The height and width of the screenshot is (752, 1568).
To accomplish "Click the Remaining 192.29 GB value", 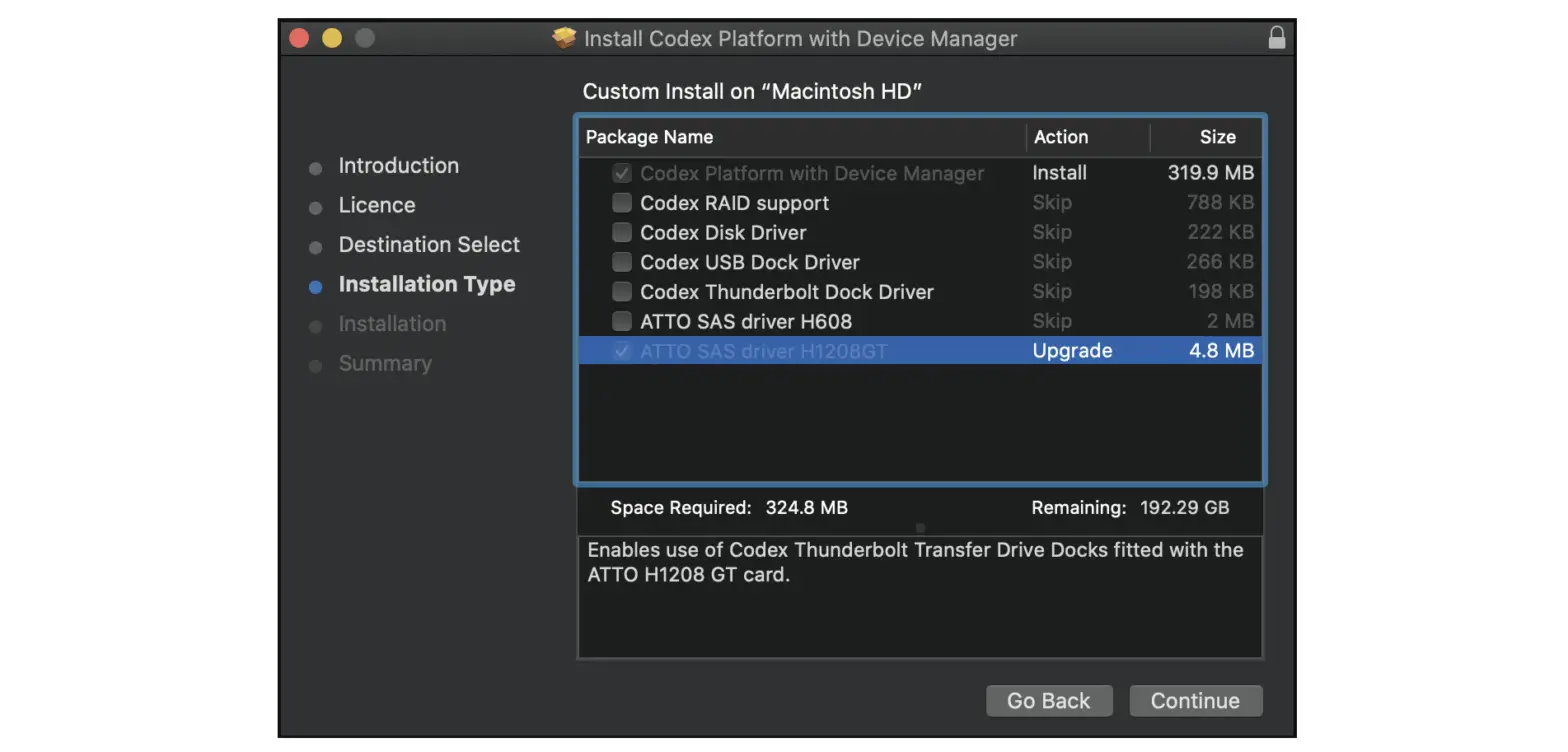I will pos(1184,508).
